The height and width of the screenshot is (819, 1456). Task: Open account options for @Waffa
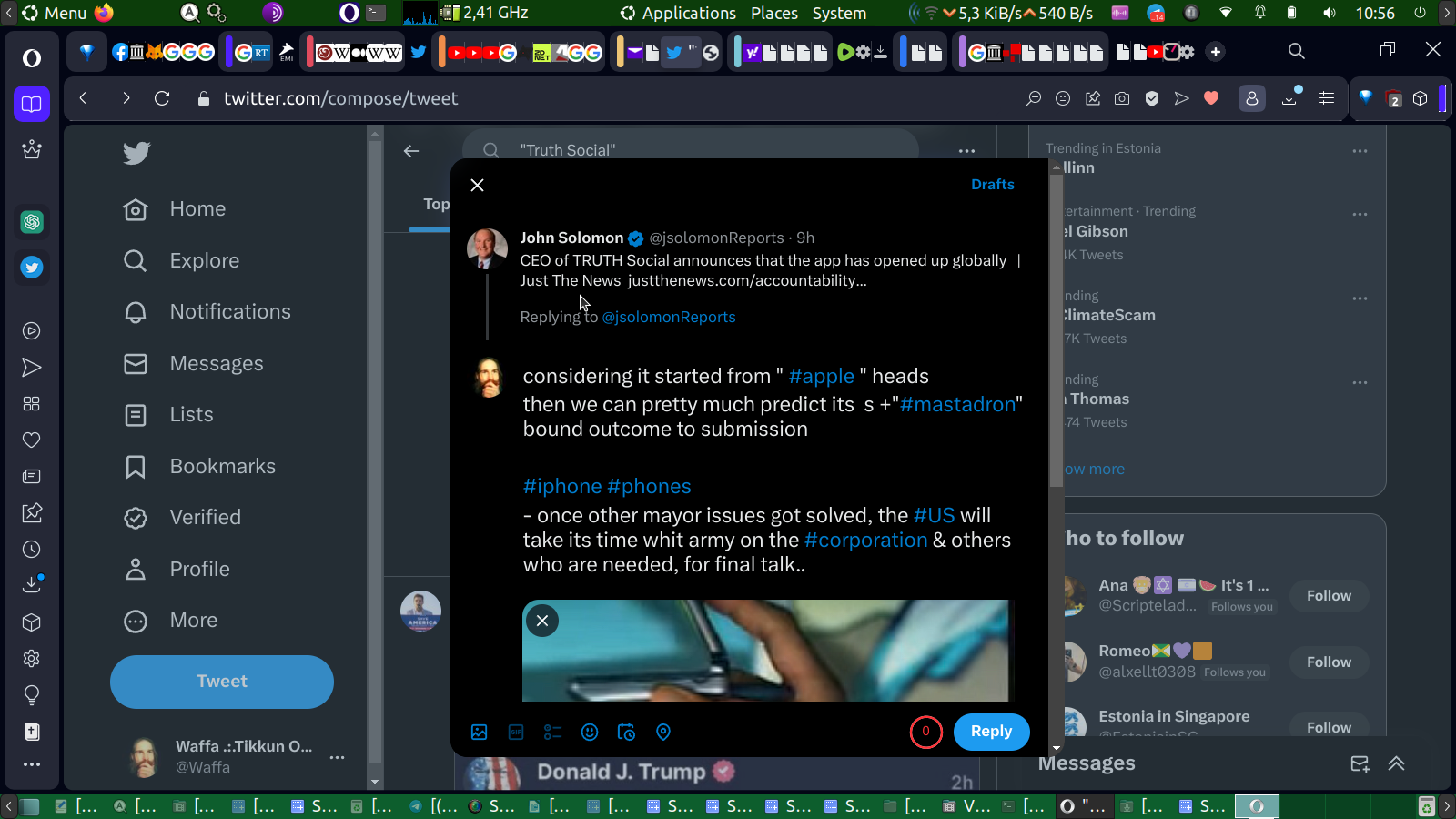coord(337,757)
